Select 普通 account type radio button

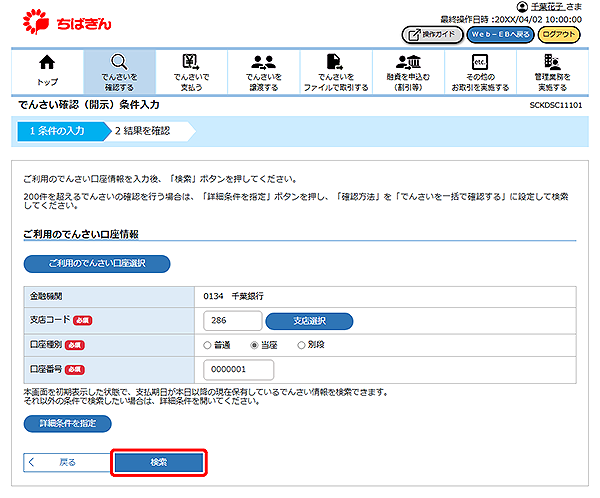click(x=208, y=345)
